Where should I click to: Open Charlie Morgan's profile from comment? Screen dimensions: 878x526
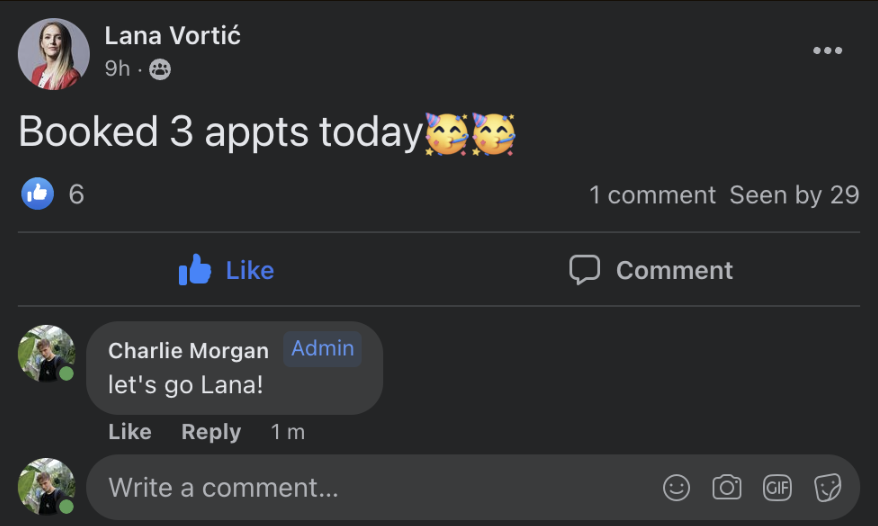pos(188,350)
